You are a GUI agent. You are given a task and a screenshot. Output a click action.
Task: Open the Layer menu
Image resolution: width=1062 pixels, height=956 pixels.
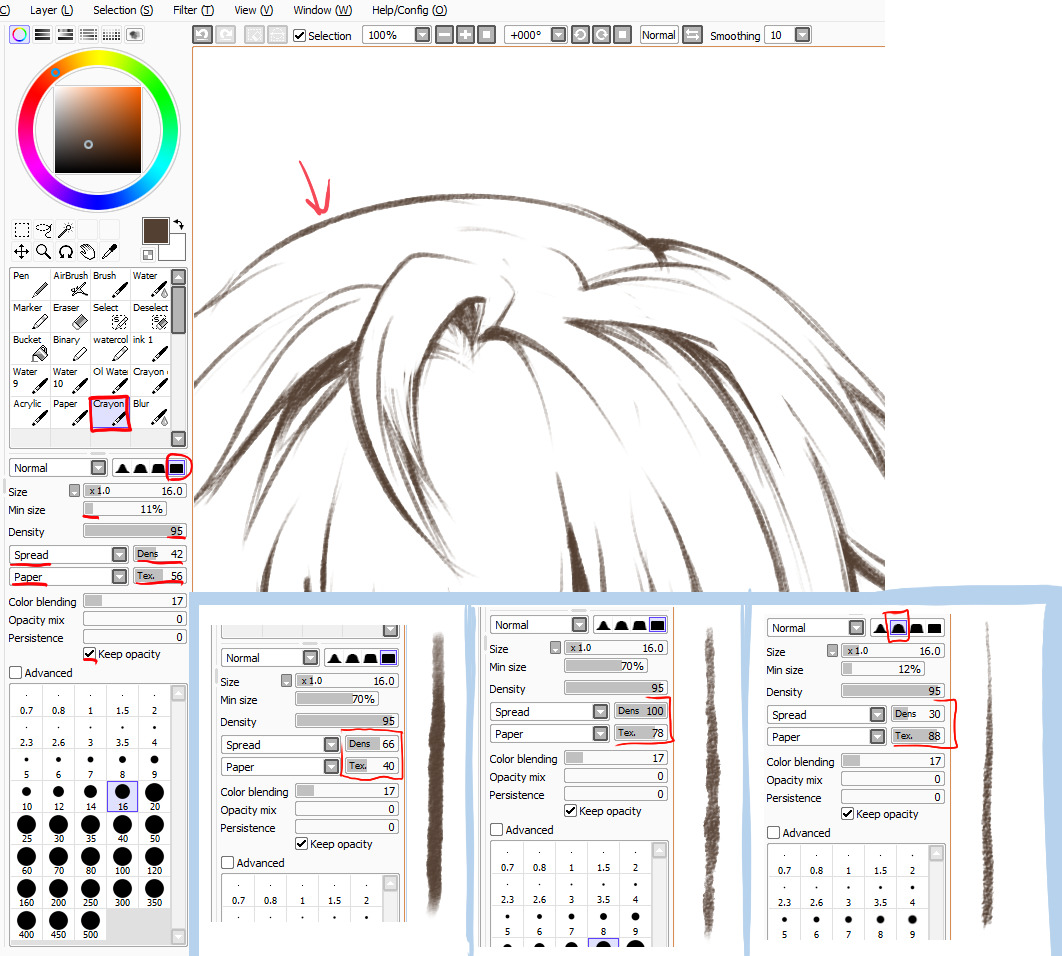coord(51,10)
